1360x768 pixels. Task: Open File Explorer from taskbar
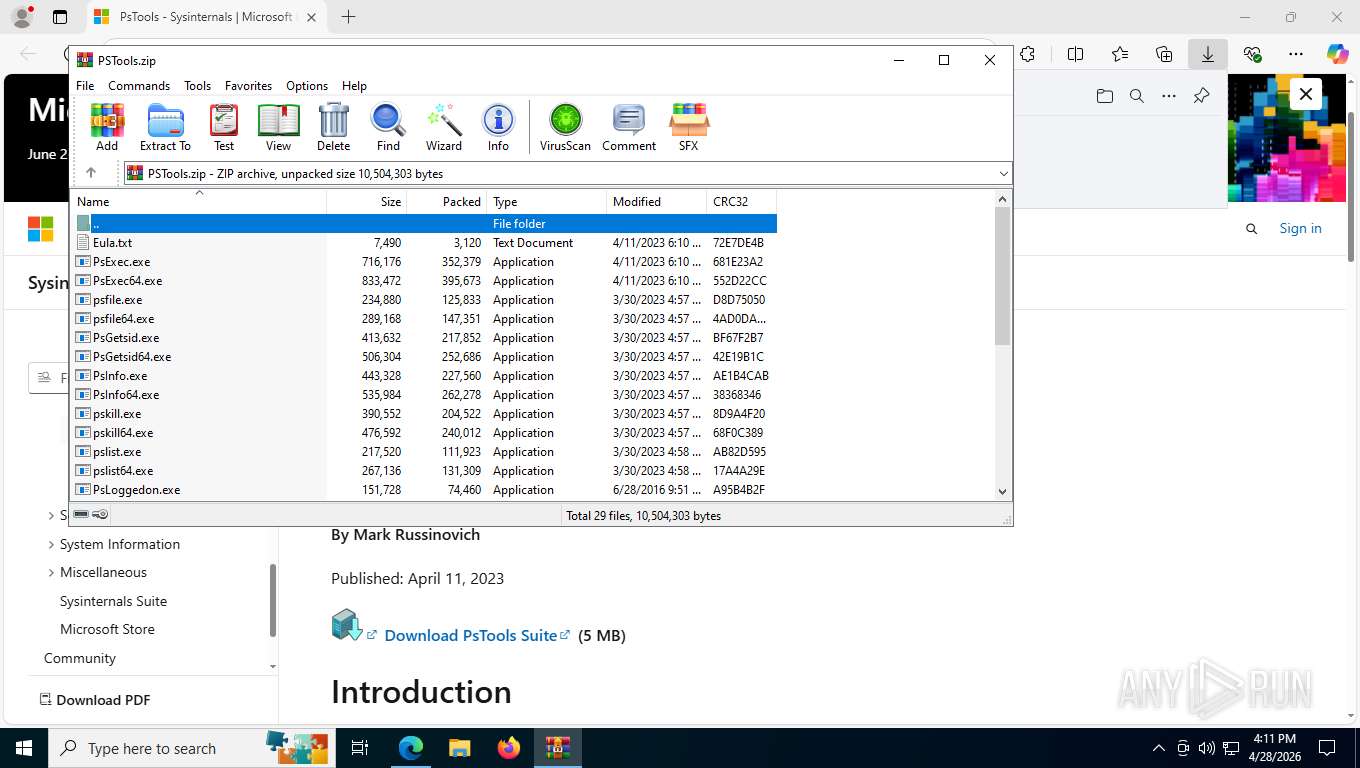459,748
